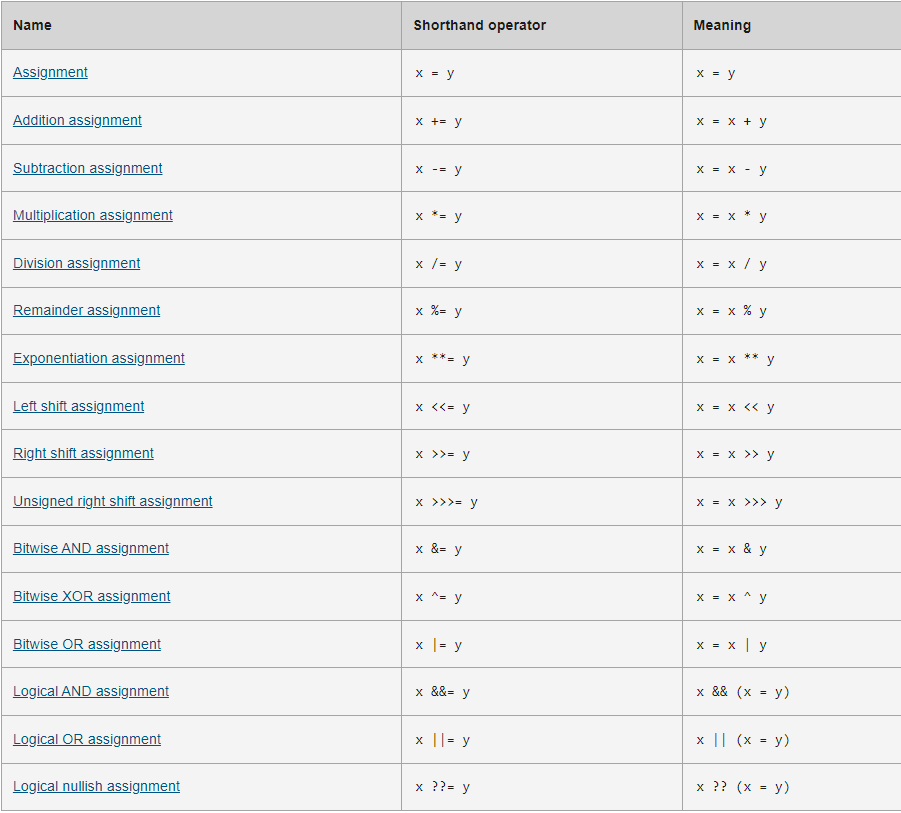Viewport: 901px width, 813px height.
Task: Open the Logical AND assignment link
Action: 91,691
